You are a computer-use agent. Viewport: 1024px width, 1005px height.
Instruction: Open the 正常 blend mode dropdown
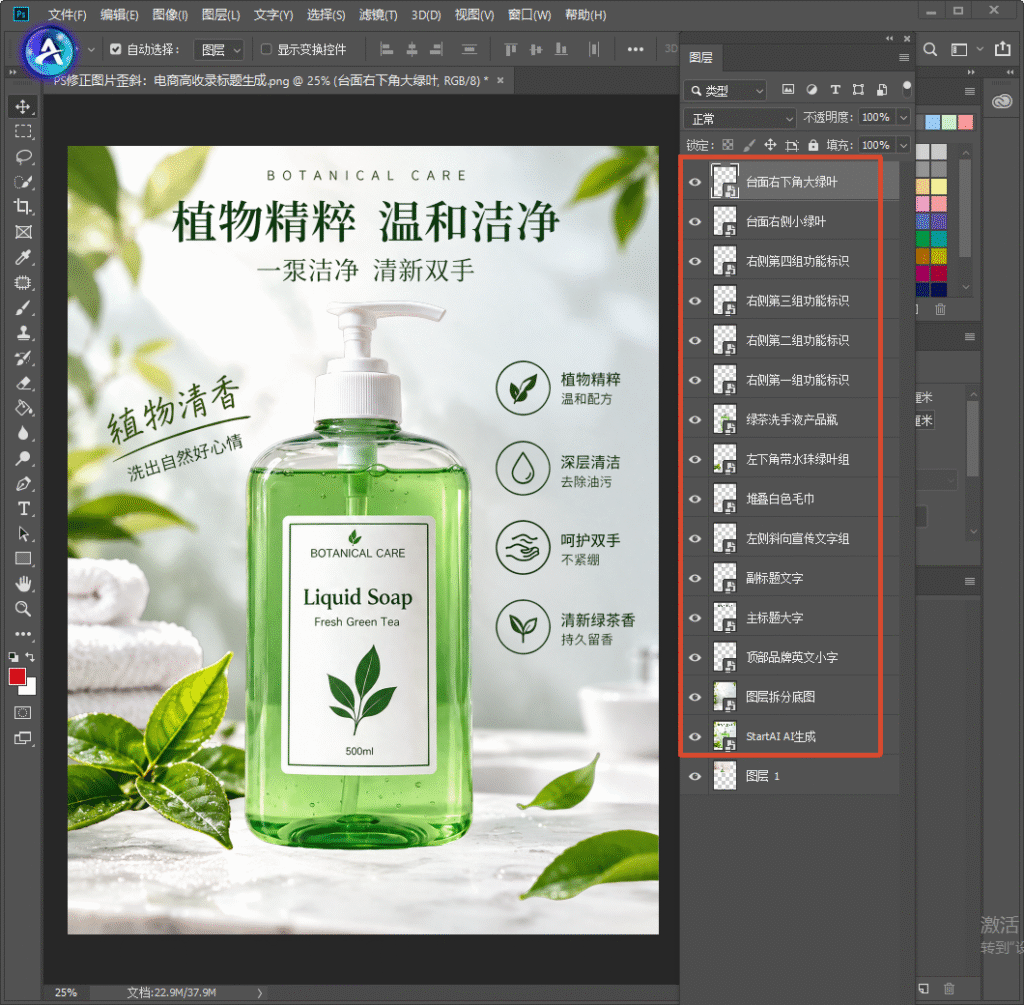pos(740,119)
